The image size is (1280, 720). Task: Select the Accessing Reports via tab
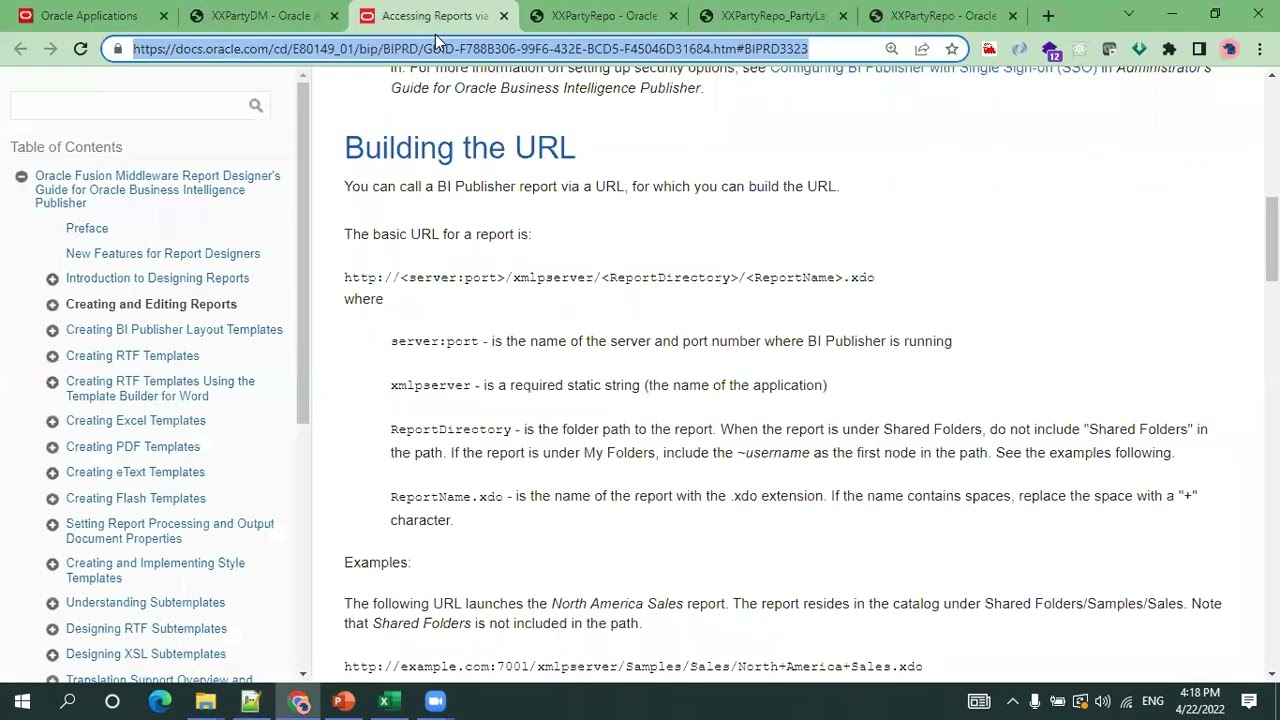tap(434, 16)
